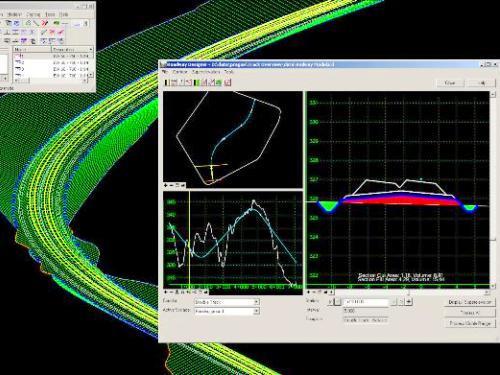This screenshot has width=500, height=375.
Task: Open the Tools menu in Roadway Designer
Action: point(229,72)
